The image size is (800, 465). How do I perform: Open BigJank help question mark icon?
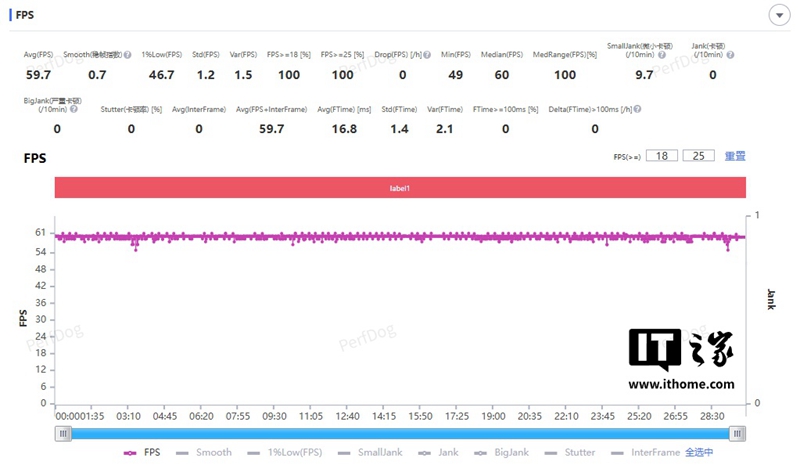[74, 109]
